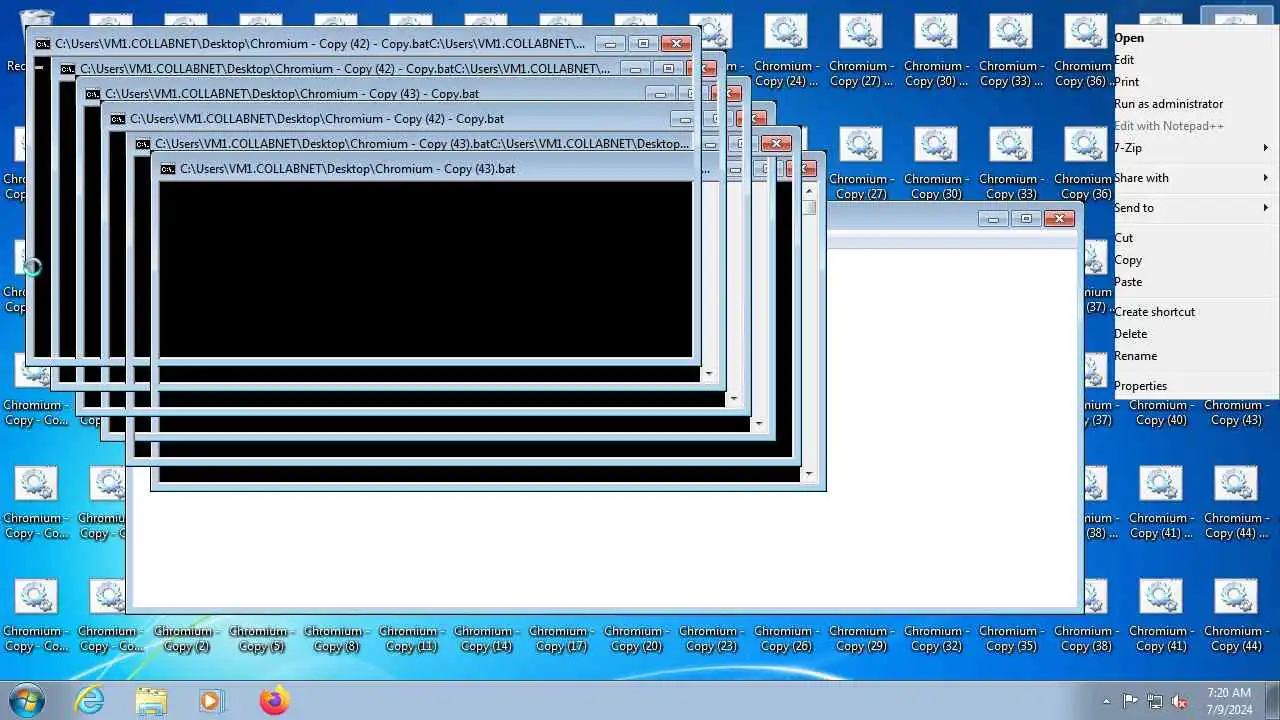Viewport: 1280px width, 720px height.
Task: Choose Rename from the context menu
Action: [1135, 356]
